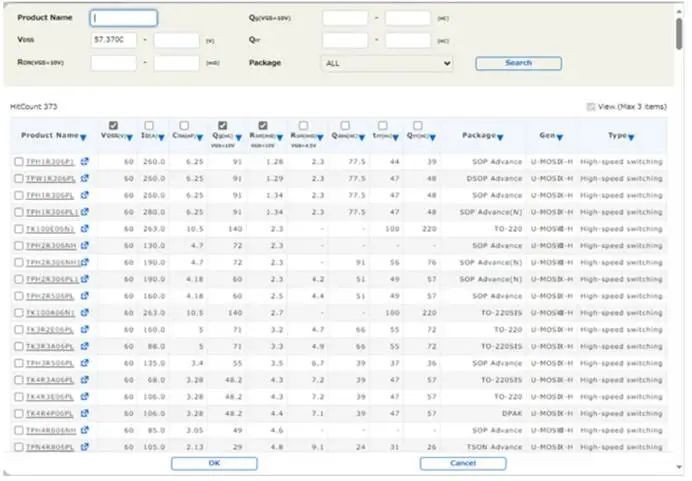Open the TPW1R306PL product link
692x481 pixels.
[x=50, y=179]
